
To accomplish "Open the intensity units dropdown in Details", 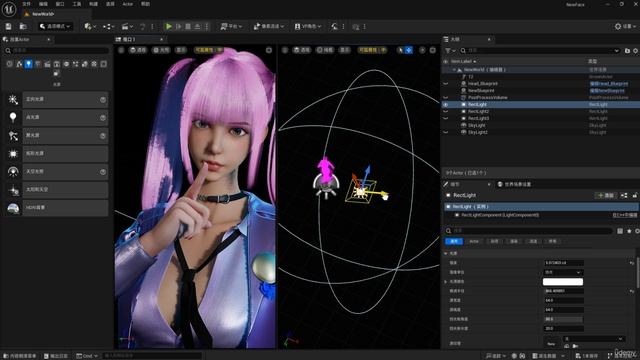I will pos(563,272).
